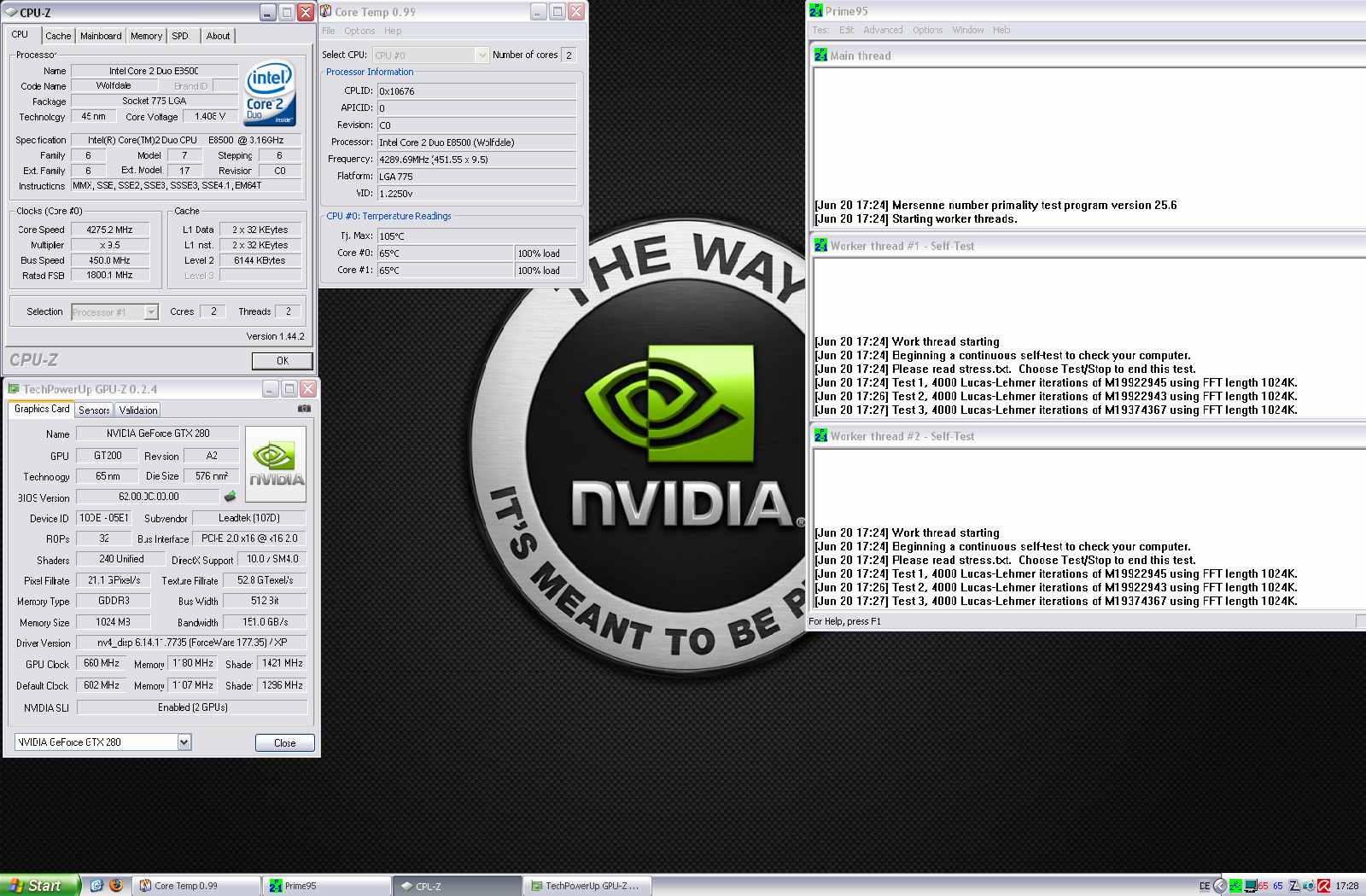
Task: Click the Tj. Max 105°C value
Action: pos(476,236)
